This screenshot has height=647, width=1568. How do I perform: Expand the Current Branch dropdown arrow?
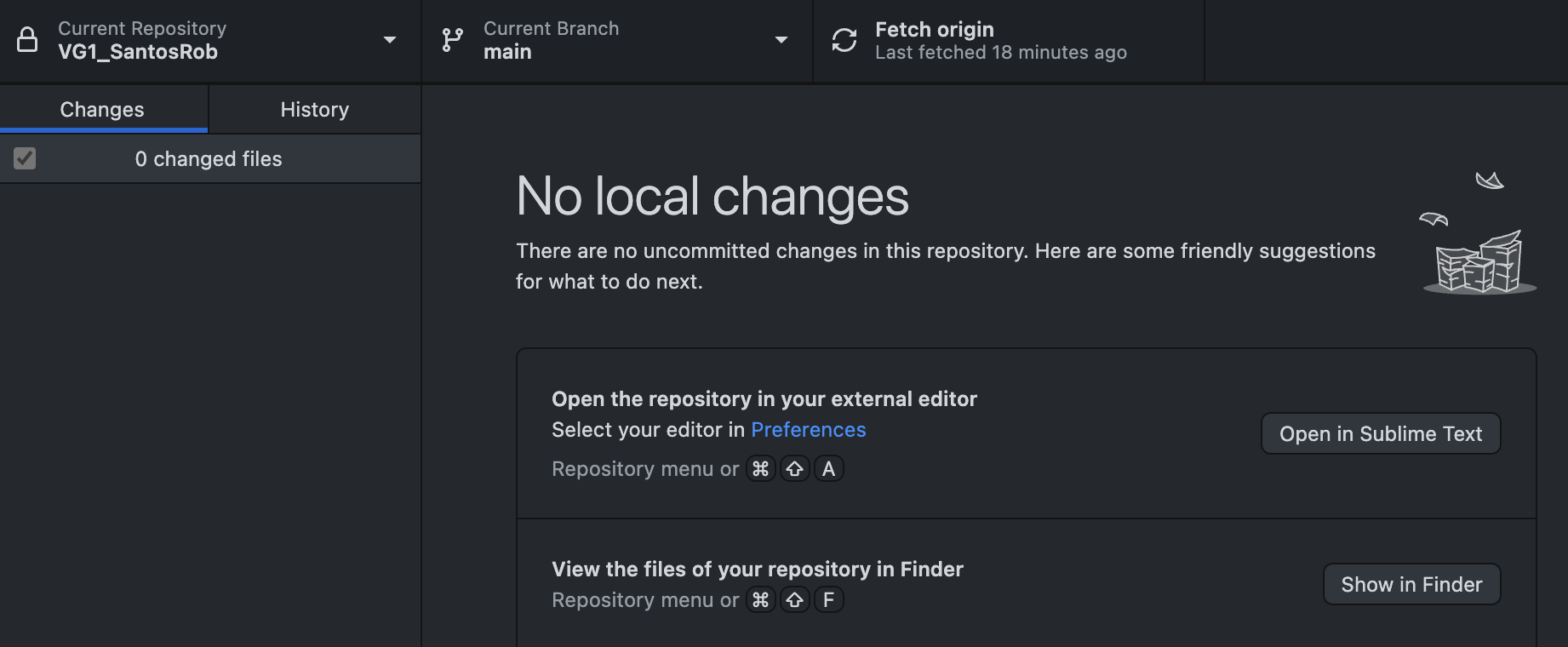pyautogui.click(x=781, y=40)
